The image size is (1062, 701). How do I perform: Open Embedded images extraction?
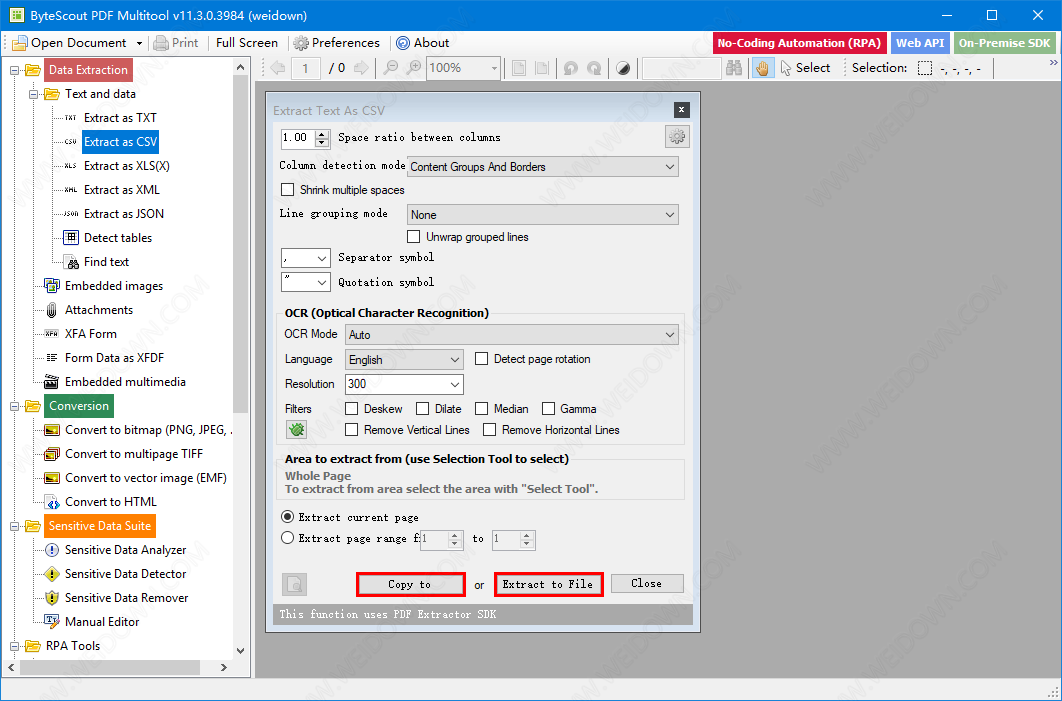click(x=114, y=286)
